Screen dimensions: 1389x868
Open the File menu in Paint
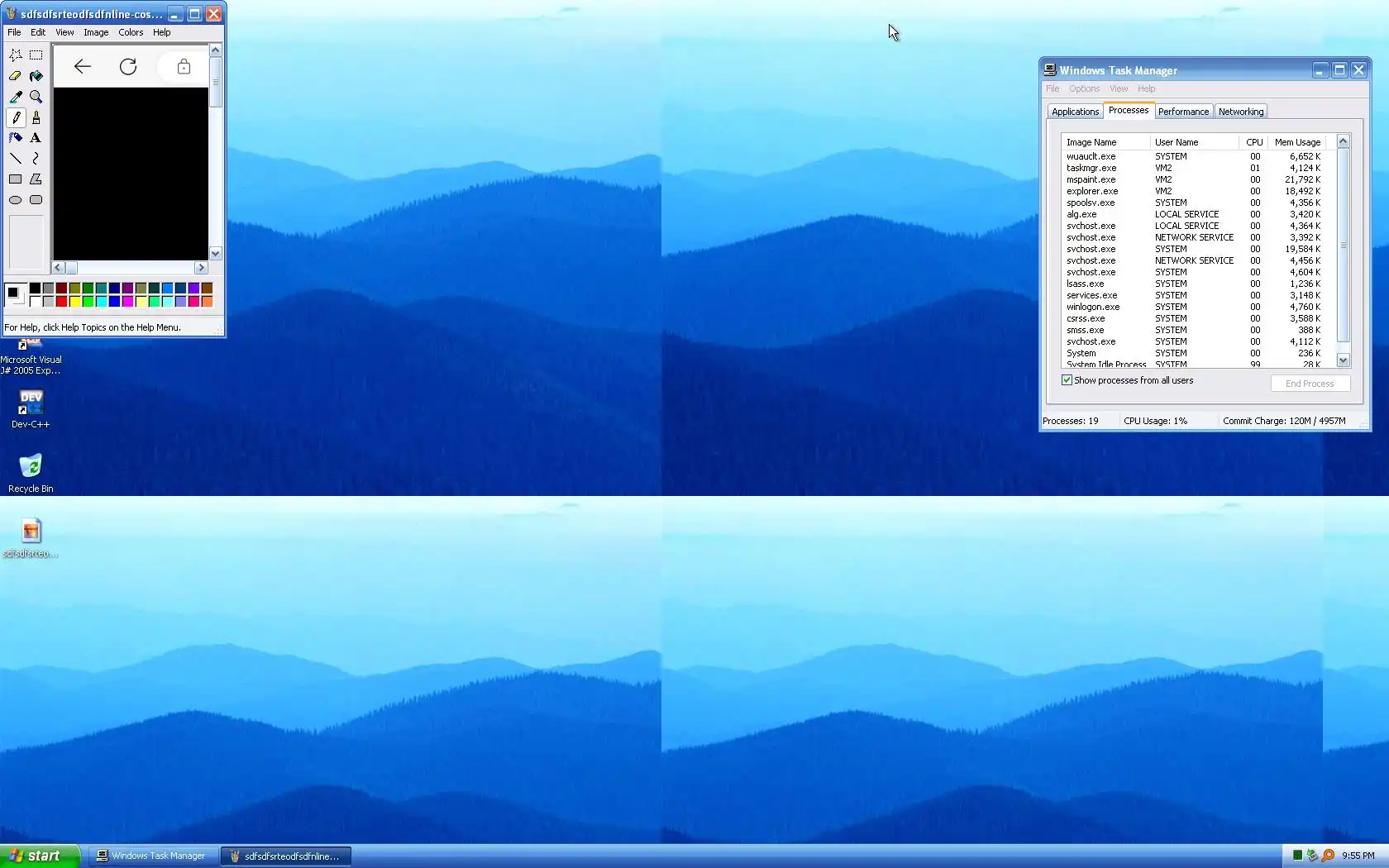[14, 32]
